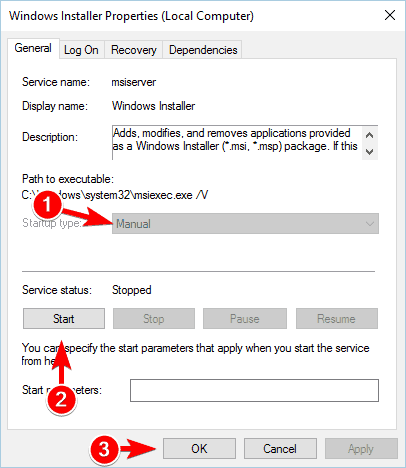Click the Startup type dropdown chevron
The width and height of the screenshot is (406, 468).
point(370,224)
